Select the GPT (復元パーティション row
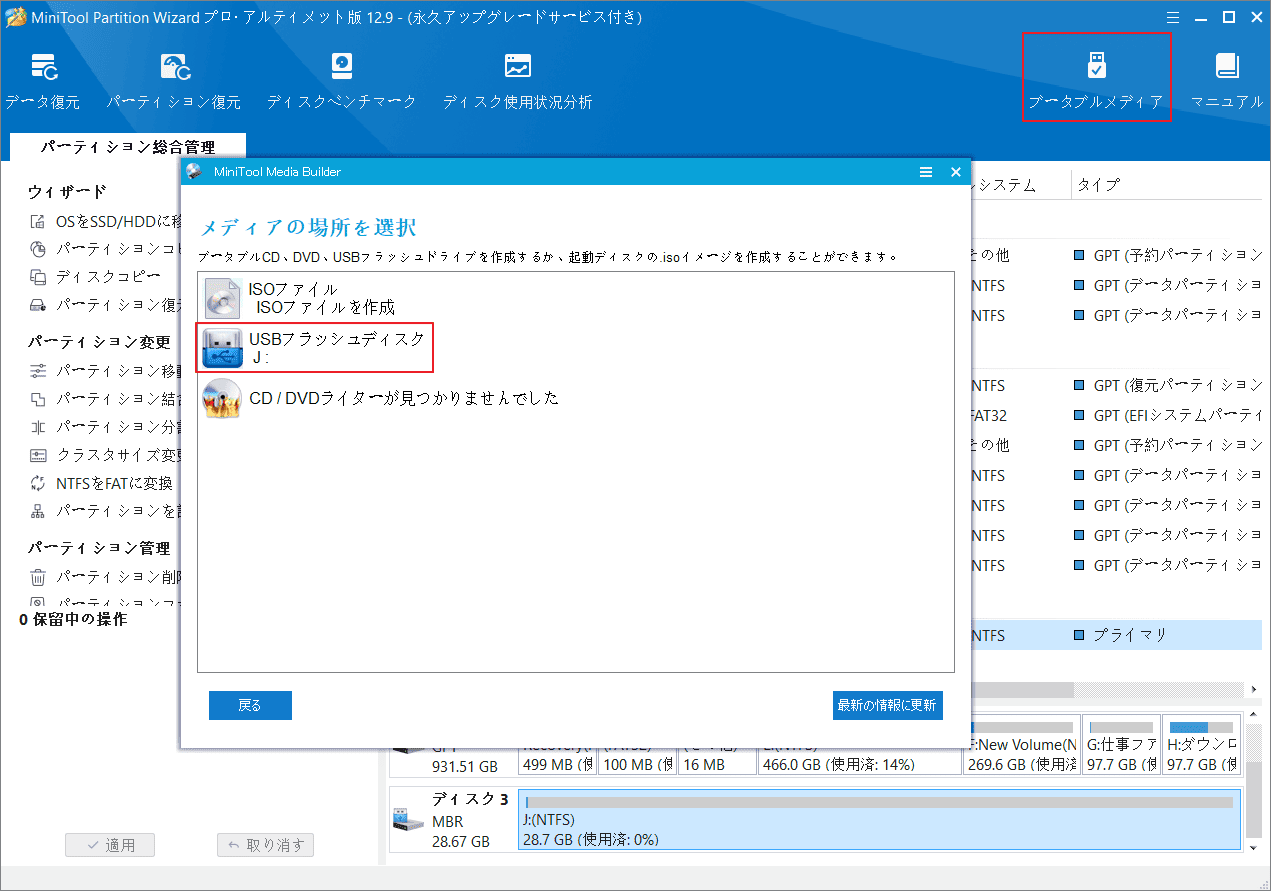The width and height of the screenshot is (1271, 891). [1115, 385]
